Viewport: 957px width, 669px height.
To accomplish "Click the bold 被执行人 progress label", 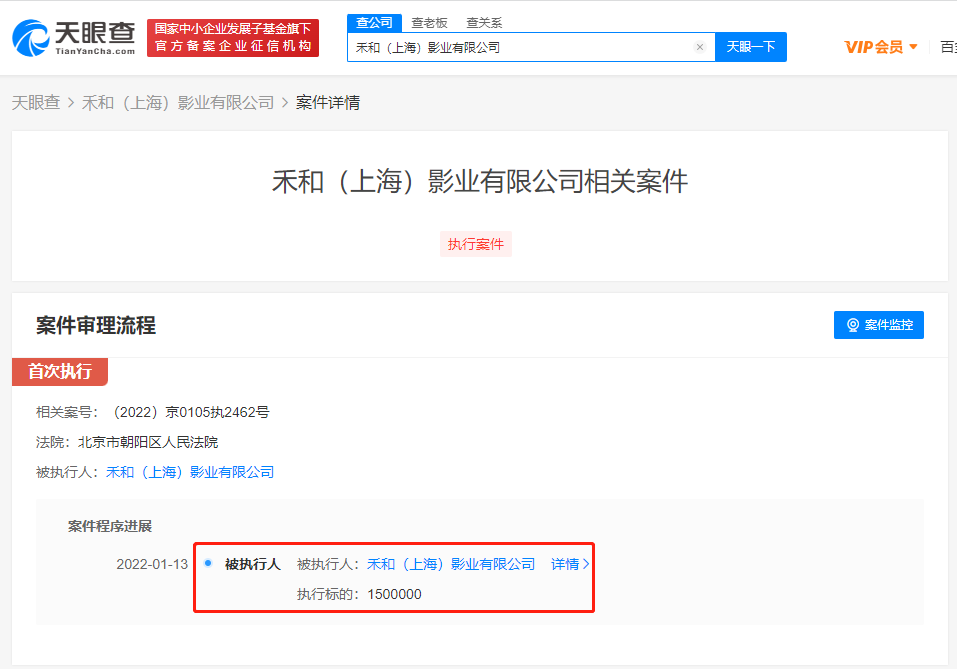I will (253, 564).
